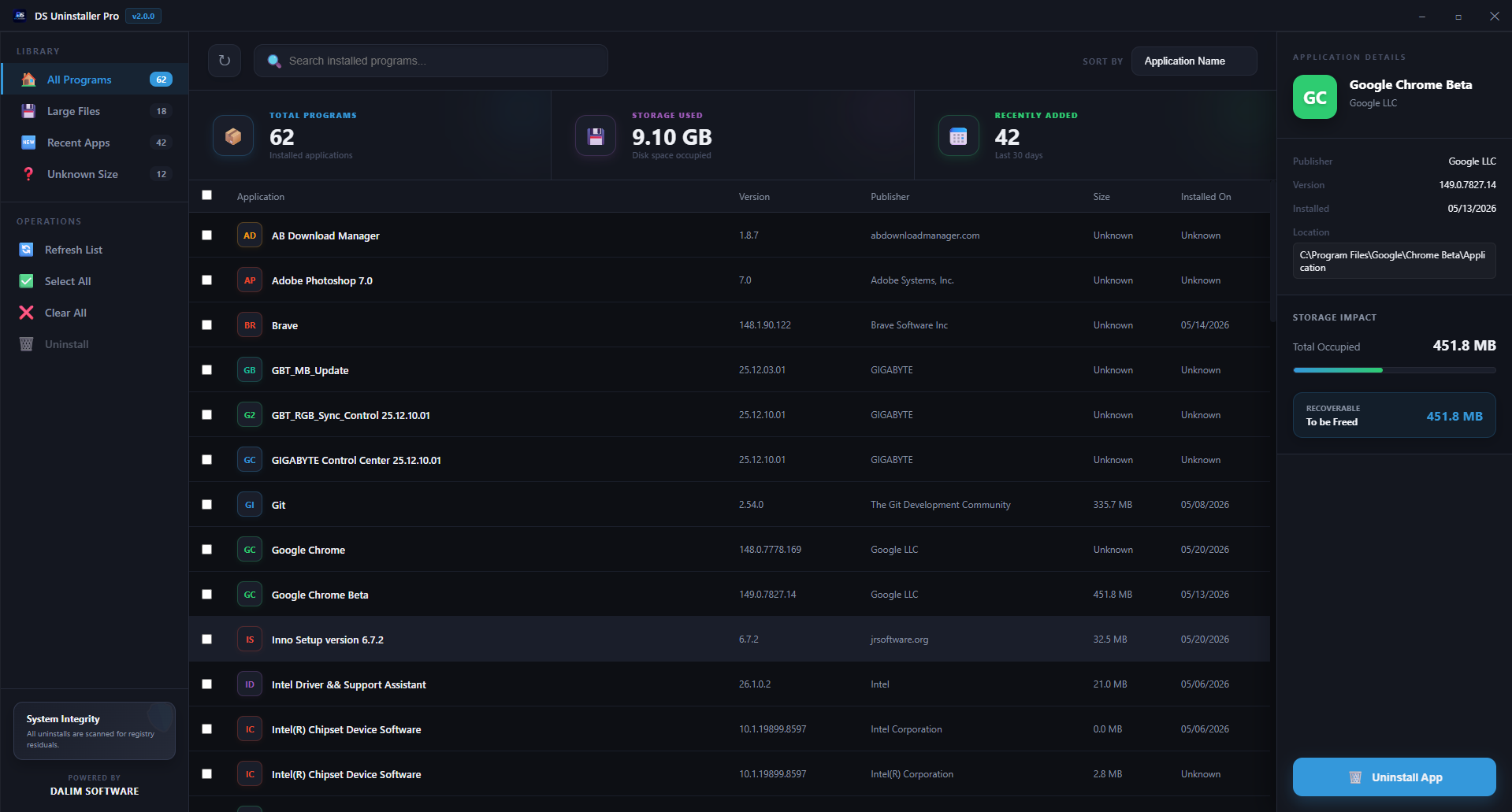Sort by the Installed On column header

pos(1206,197)
